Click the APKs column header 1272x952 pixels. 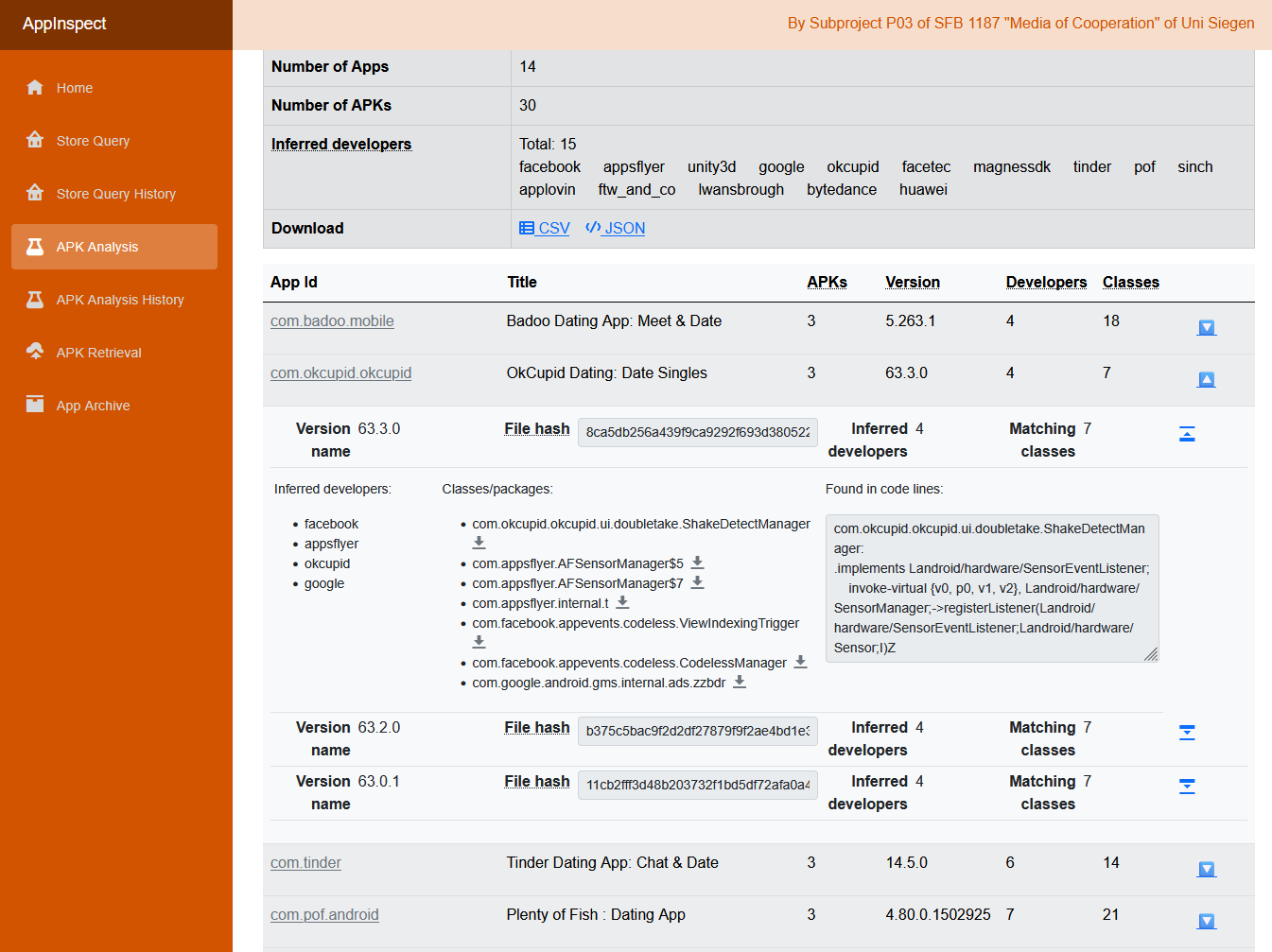pyautogui.click(x=827, y=283)
